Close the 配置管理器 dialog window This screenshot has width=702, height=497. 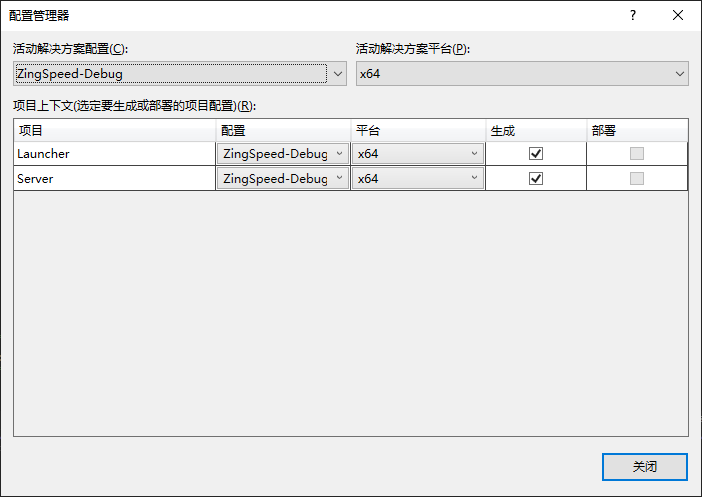coord(678,16)
